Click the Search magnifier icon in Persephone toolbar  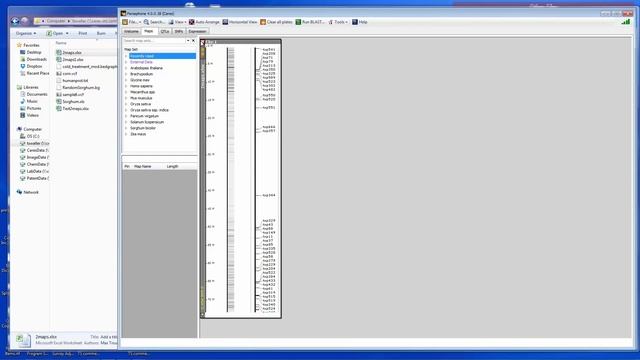[146, 22]
